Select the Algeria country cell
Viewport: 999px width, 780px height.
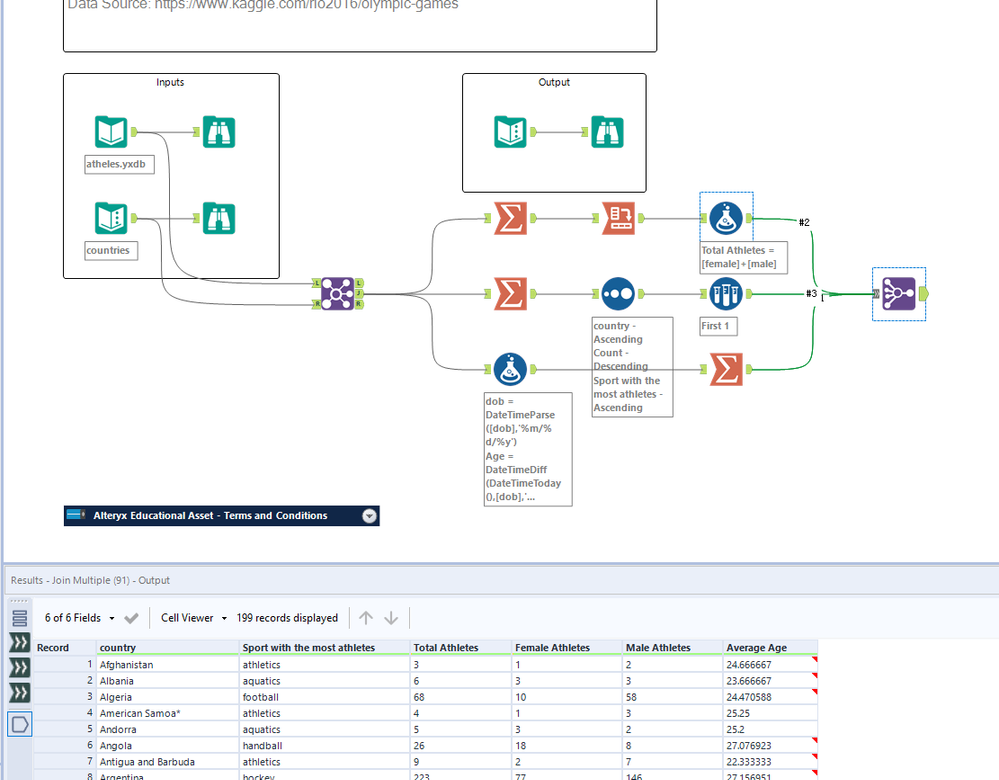point(168,697)
